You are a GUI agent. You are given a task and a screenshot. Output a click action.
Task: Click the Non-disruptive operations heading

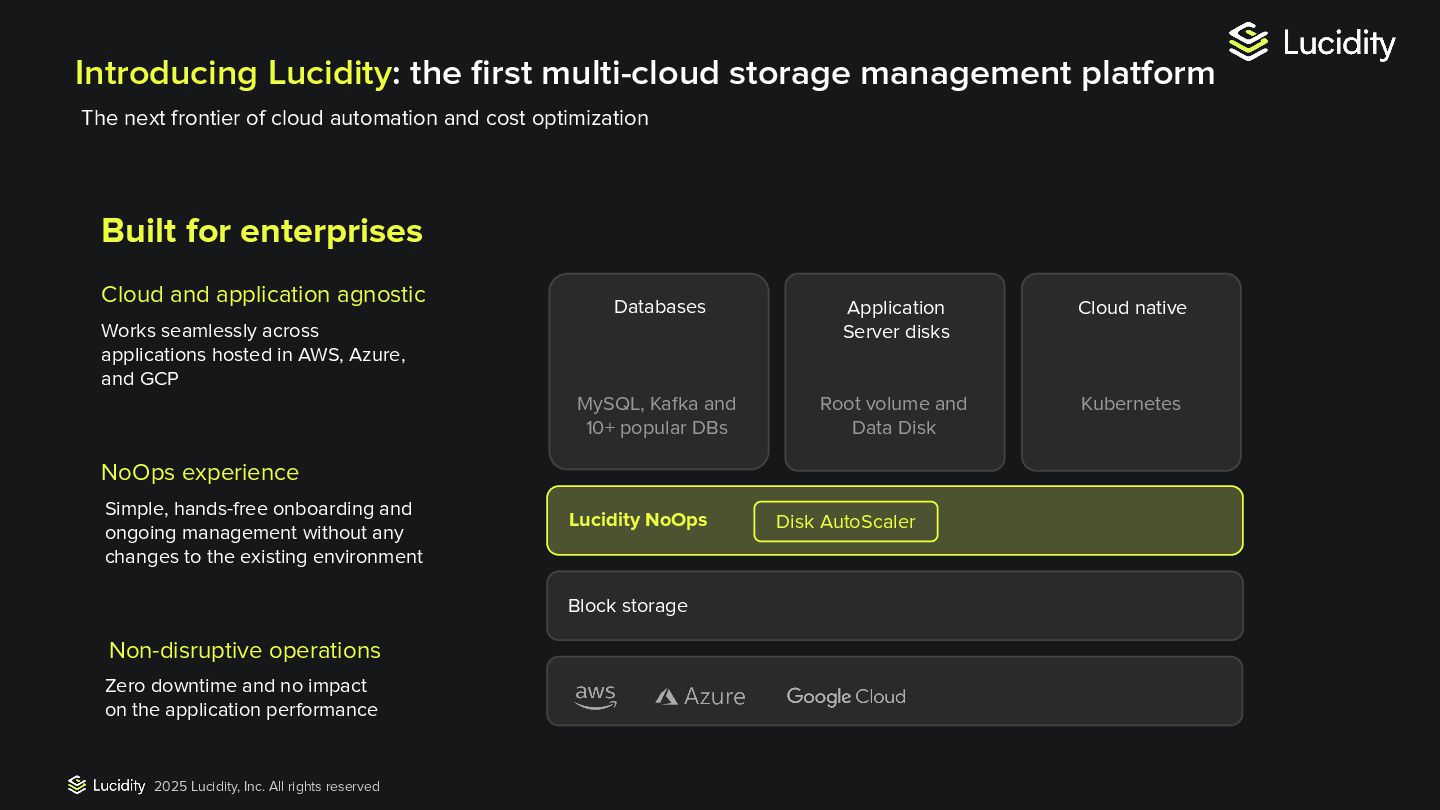pyautogui.click(x=245, y=650)
